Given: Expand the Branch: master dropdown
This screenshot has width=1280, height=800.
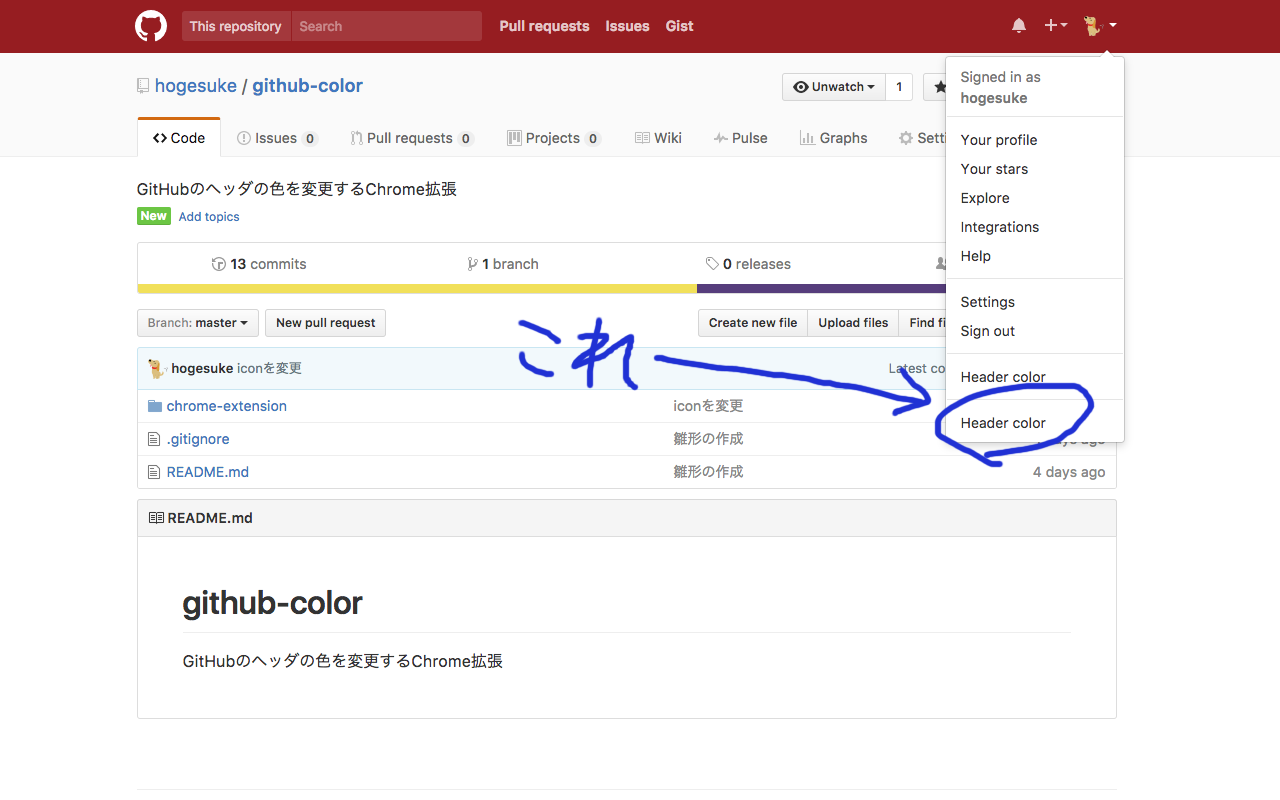Looking at the screenshot, I should point(198,323).
